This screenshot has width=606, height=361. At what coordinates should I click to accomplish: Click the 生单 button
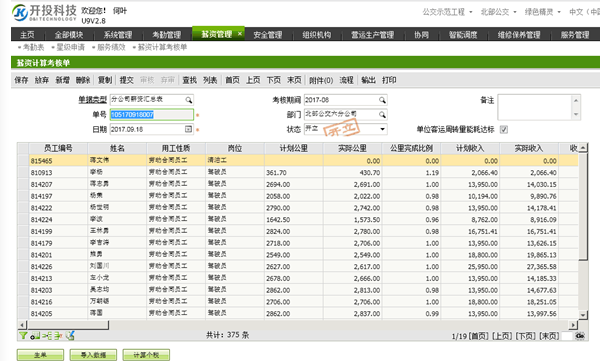[40, 355]
